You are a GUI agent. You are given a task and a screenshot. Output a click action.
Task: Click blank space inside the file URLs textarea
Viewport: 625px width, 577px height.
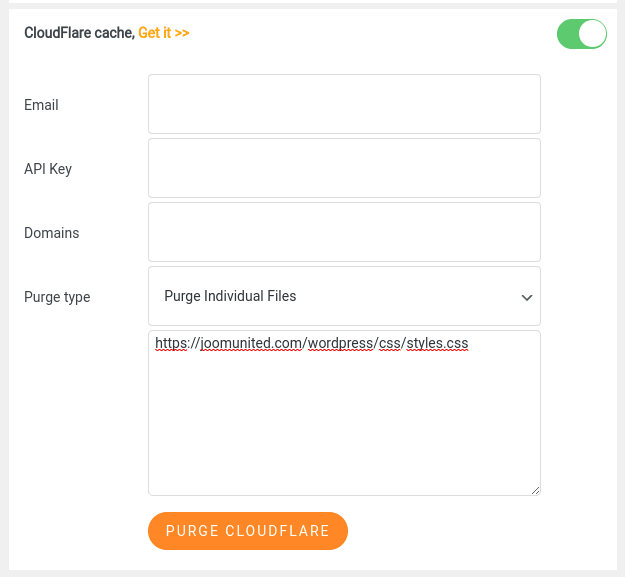point(344,430)
